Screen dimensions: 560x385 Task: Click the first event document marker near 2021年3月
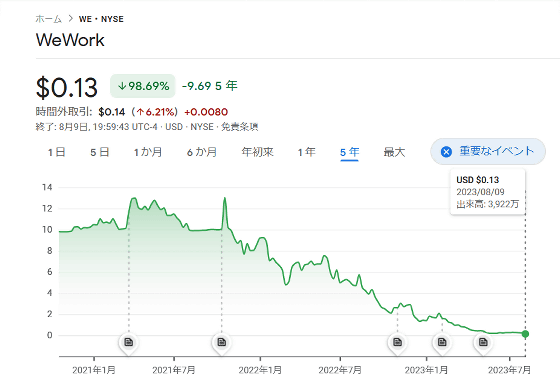129,342
